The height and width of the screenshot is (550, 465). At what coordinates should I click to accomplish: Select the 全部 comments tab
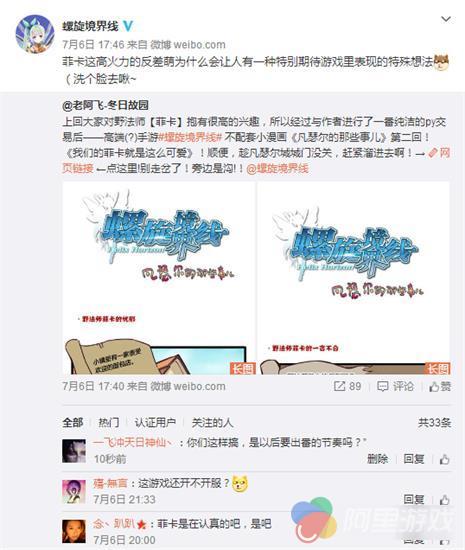pyautogui.click(x=73, y=422)
